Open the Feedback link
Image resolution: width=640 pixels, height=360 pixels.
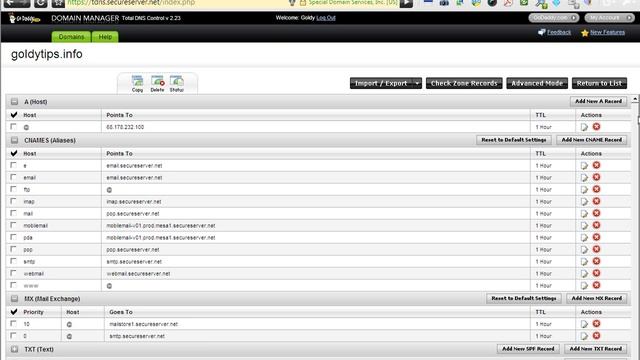click(559, 32)
